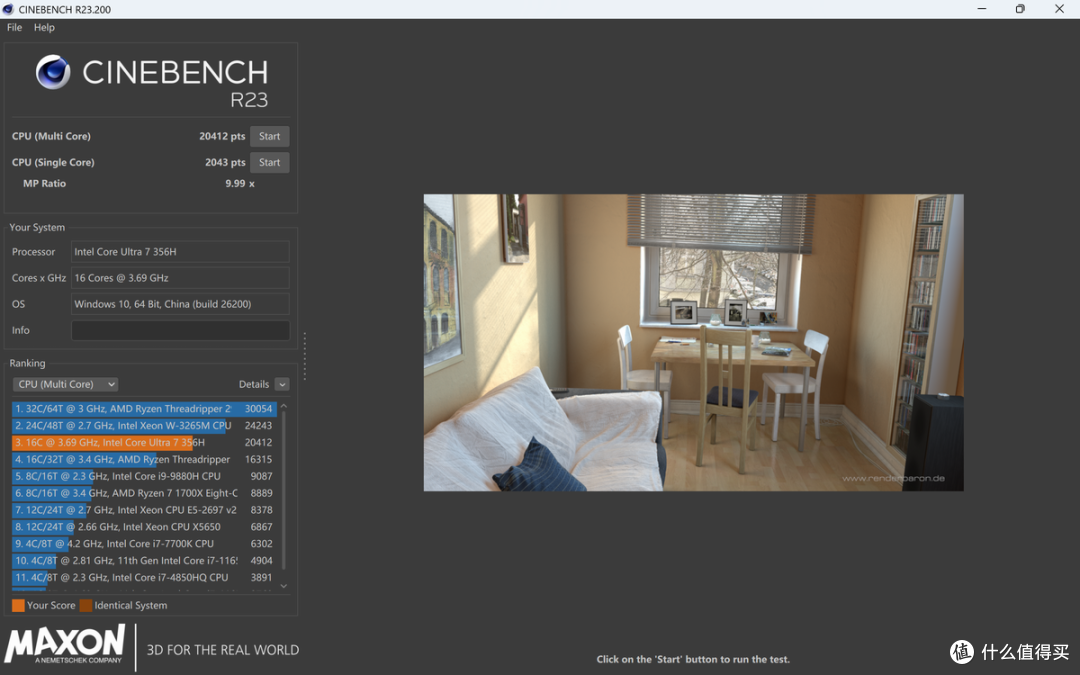Click the ranking list scroll-down arrow

pos(284,586)
